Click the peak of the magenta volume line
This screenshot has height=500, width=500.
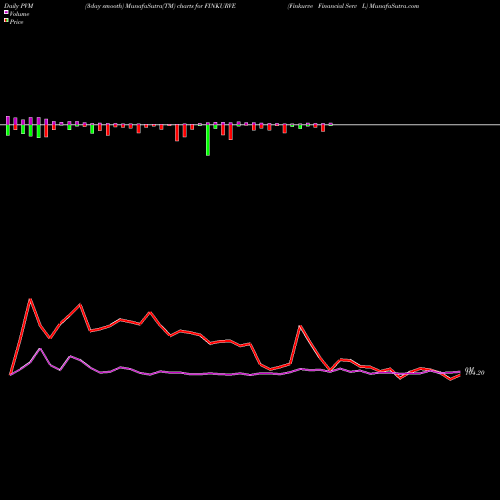(40, 349)
